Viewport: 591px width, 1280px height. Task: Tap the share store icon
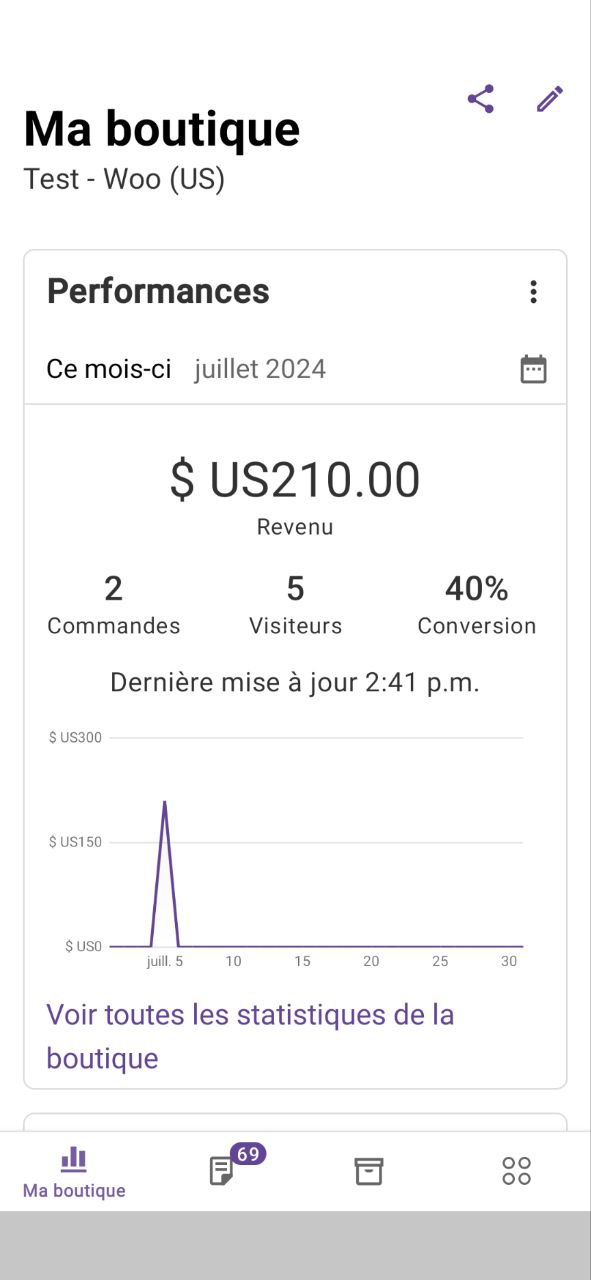pos(481,99)
